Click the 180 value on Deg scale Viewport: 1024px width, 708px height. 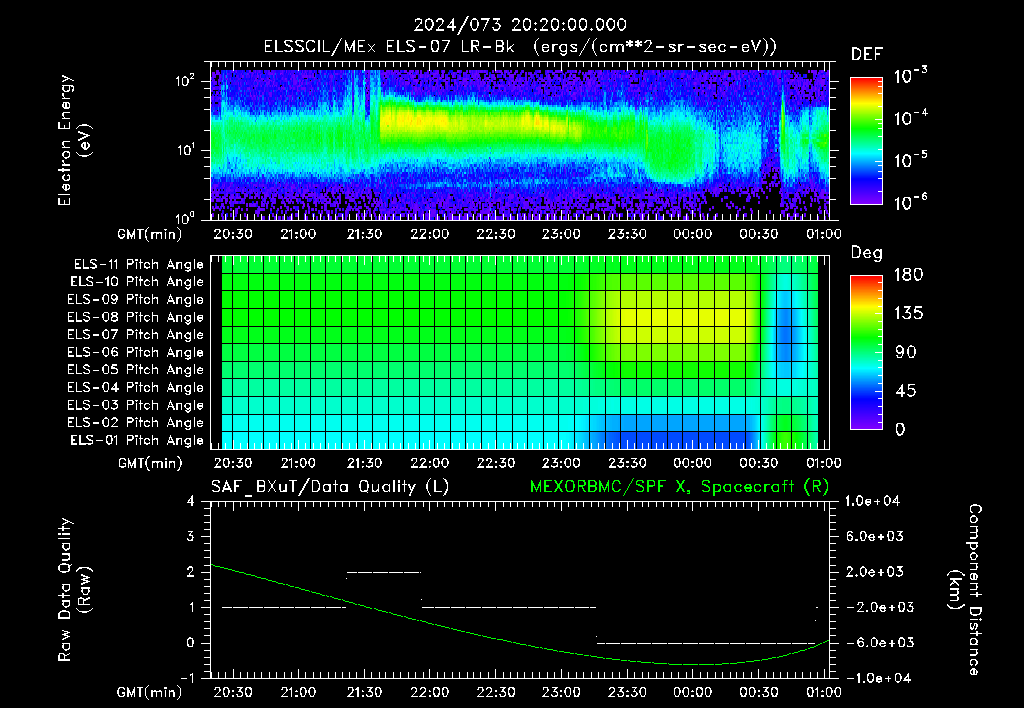[x=908, y=275]
